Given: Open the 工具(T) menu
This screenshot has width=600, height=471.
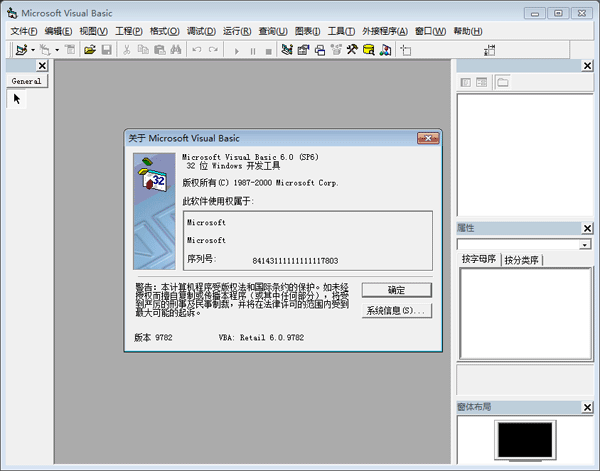Looking at the screenshot, I should coord(341,31).
